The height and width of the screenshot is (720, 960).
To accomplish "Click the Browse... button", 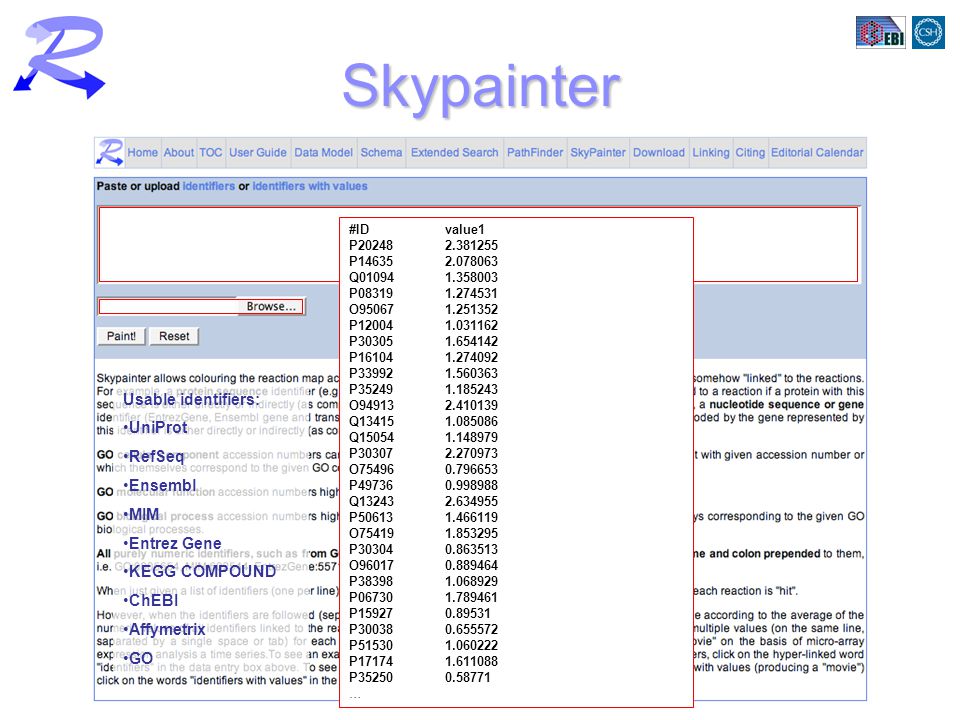I will click(x=271, y=306).
